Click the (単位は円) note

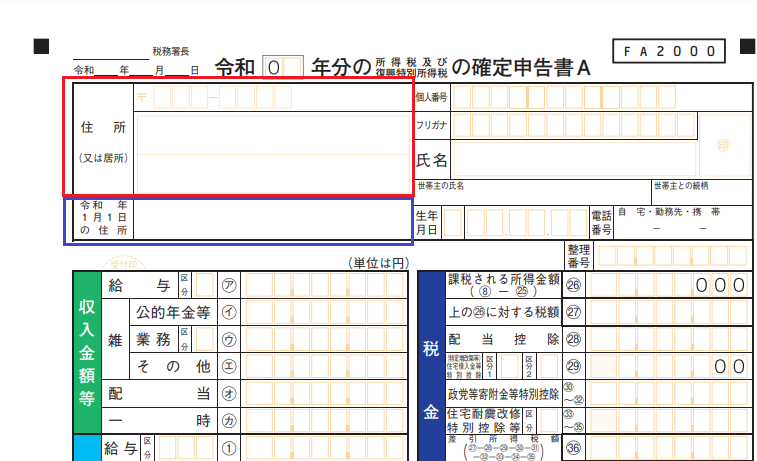point(378,263)
